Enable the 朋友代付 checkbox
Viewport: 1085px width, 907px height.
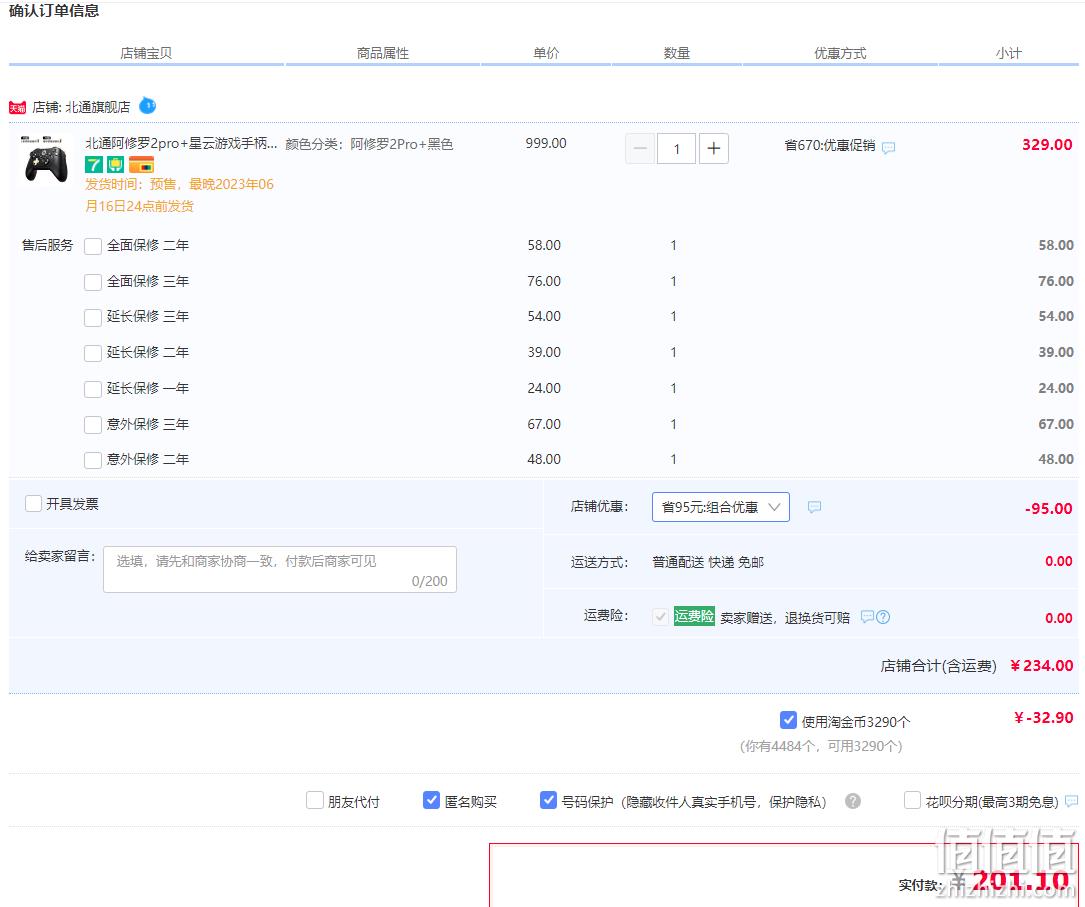tap(315, 800)
